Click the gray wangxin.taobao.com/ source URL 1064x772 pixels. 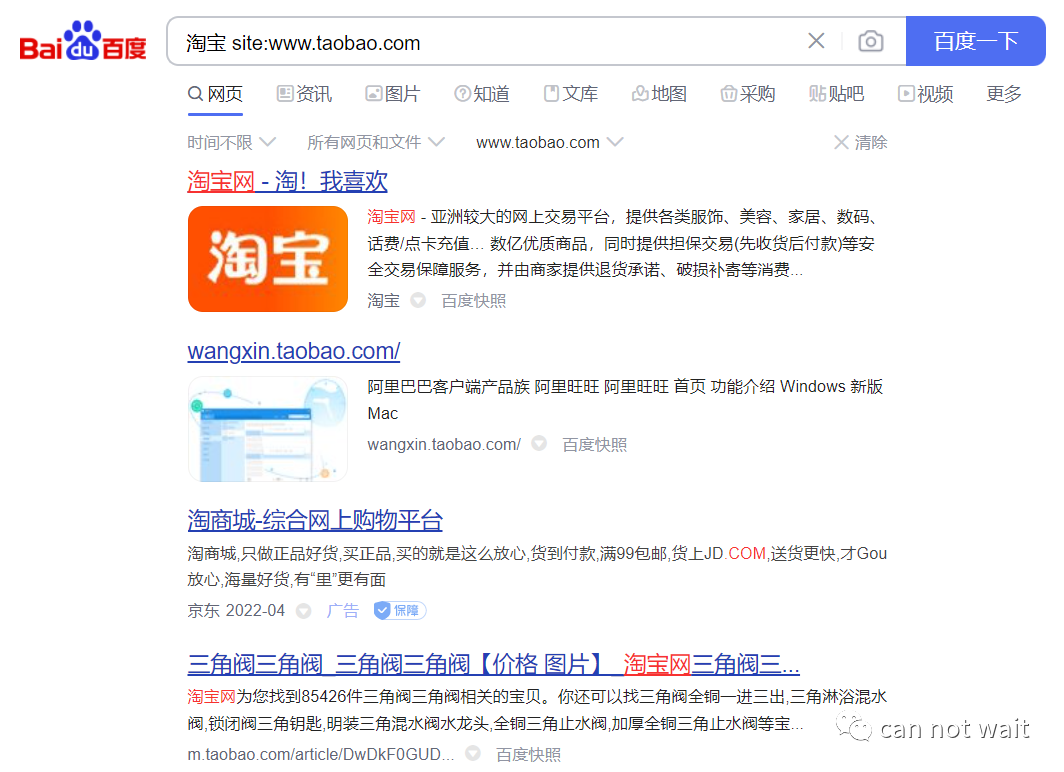point(444,444)
